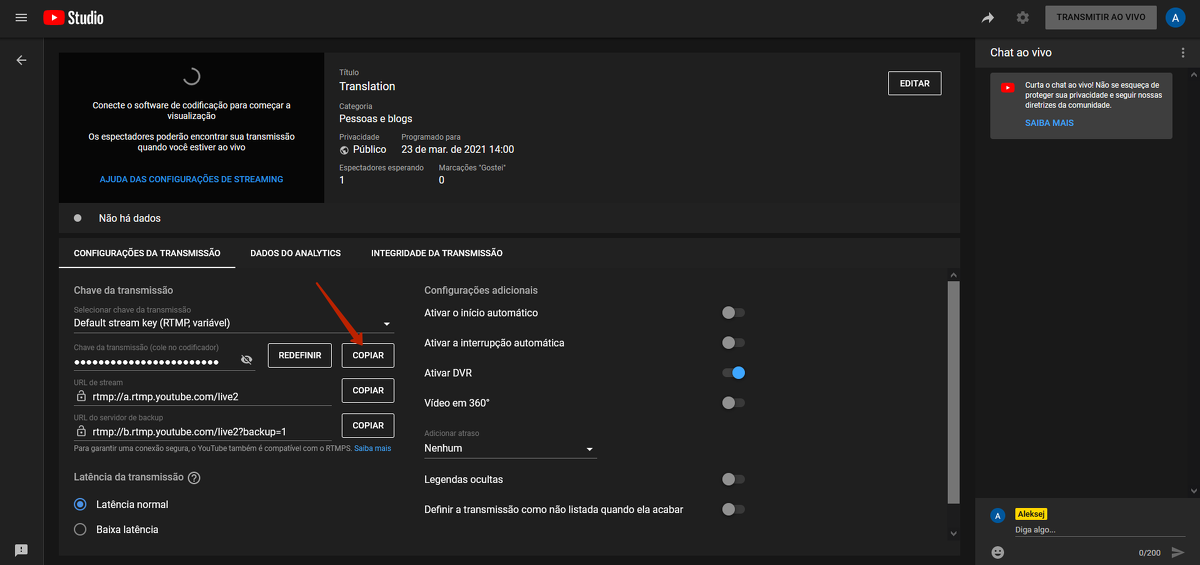Open the account avatar in top right
Image resolution: width=1200 pixels, height=565 pixels.
coord(1175,18)
